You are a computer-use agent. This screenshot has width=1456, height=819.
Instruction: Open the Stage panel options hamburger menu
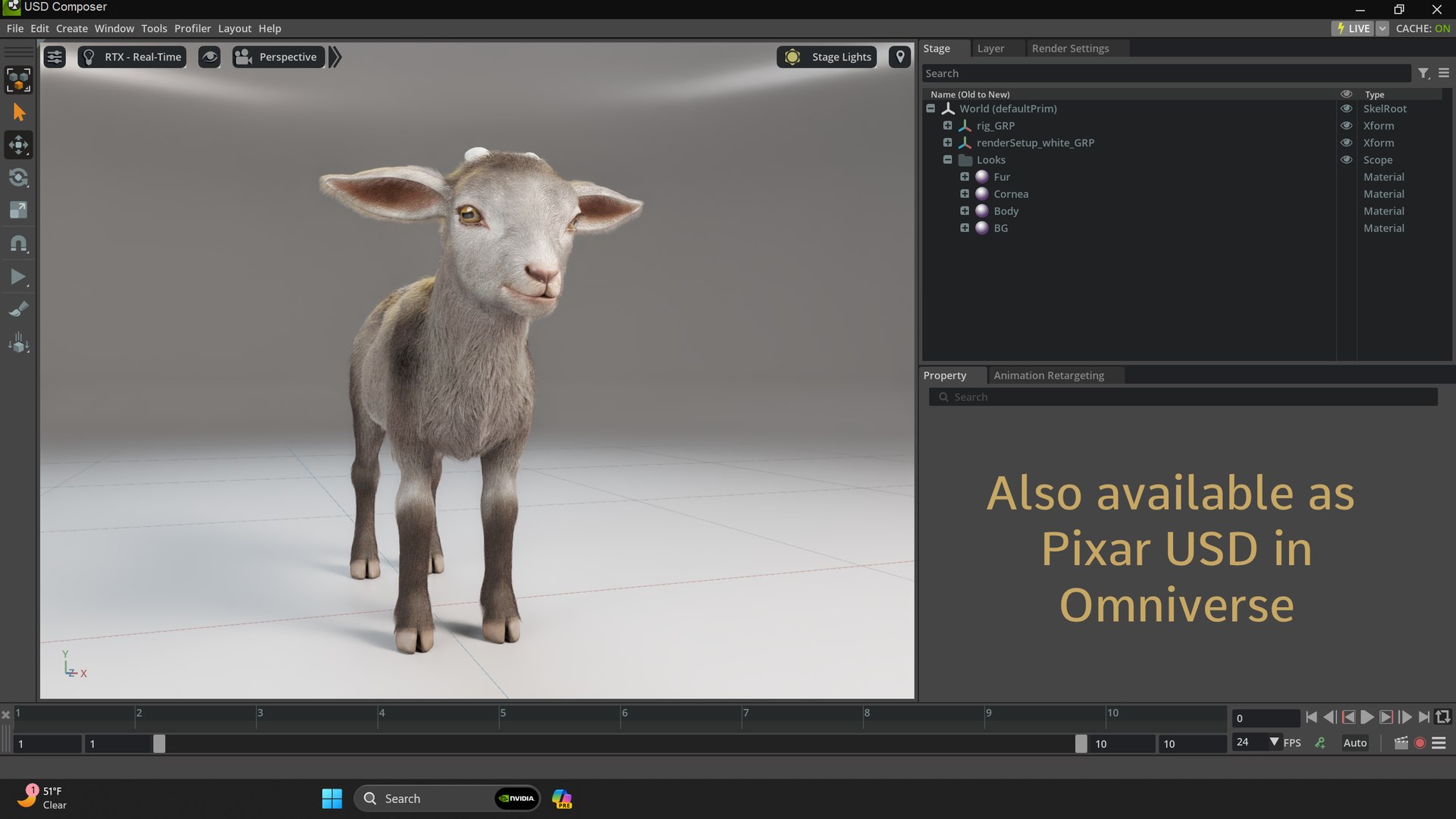1444,73
